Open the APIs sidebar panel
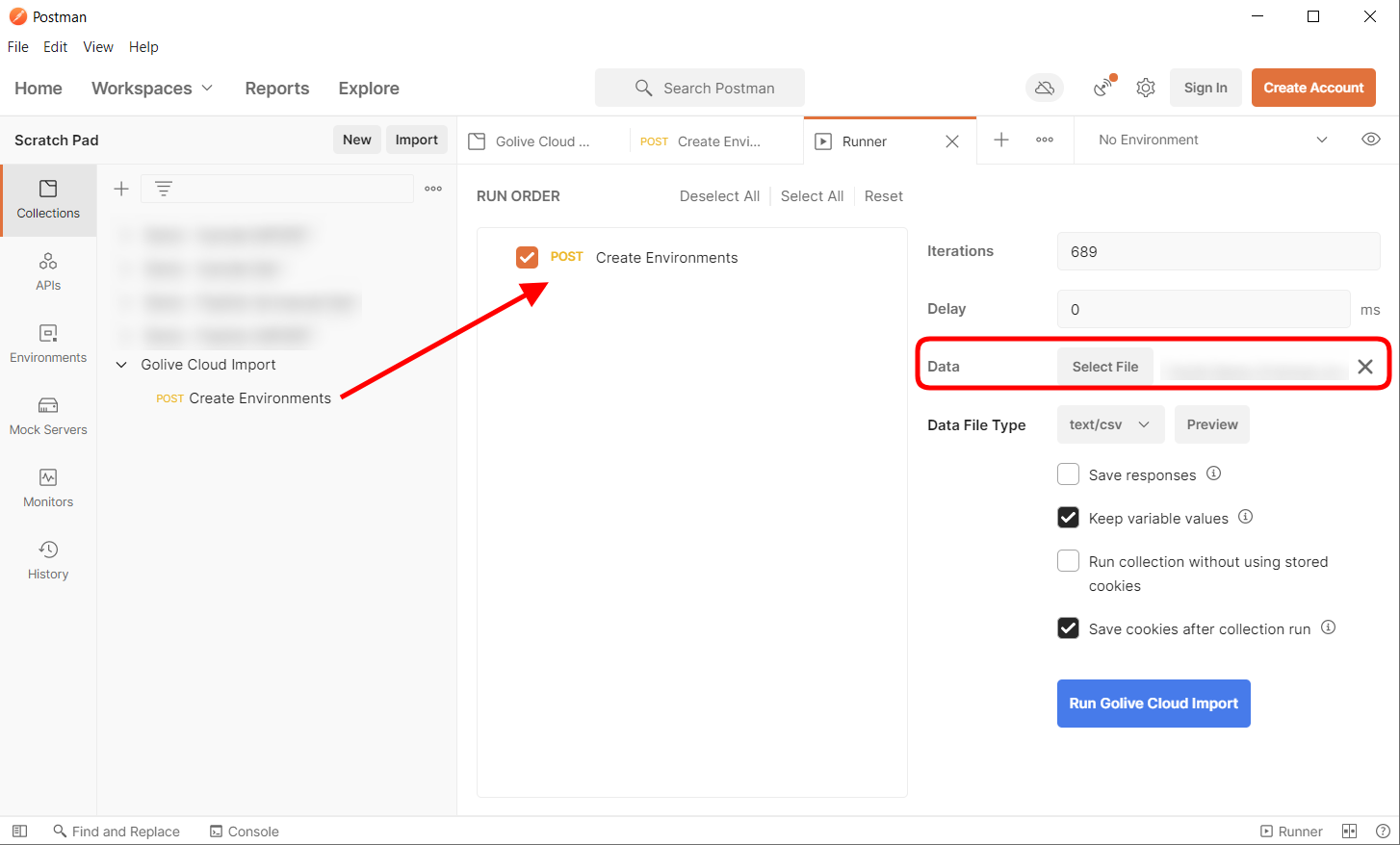 (x=48, y=271)
